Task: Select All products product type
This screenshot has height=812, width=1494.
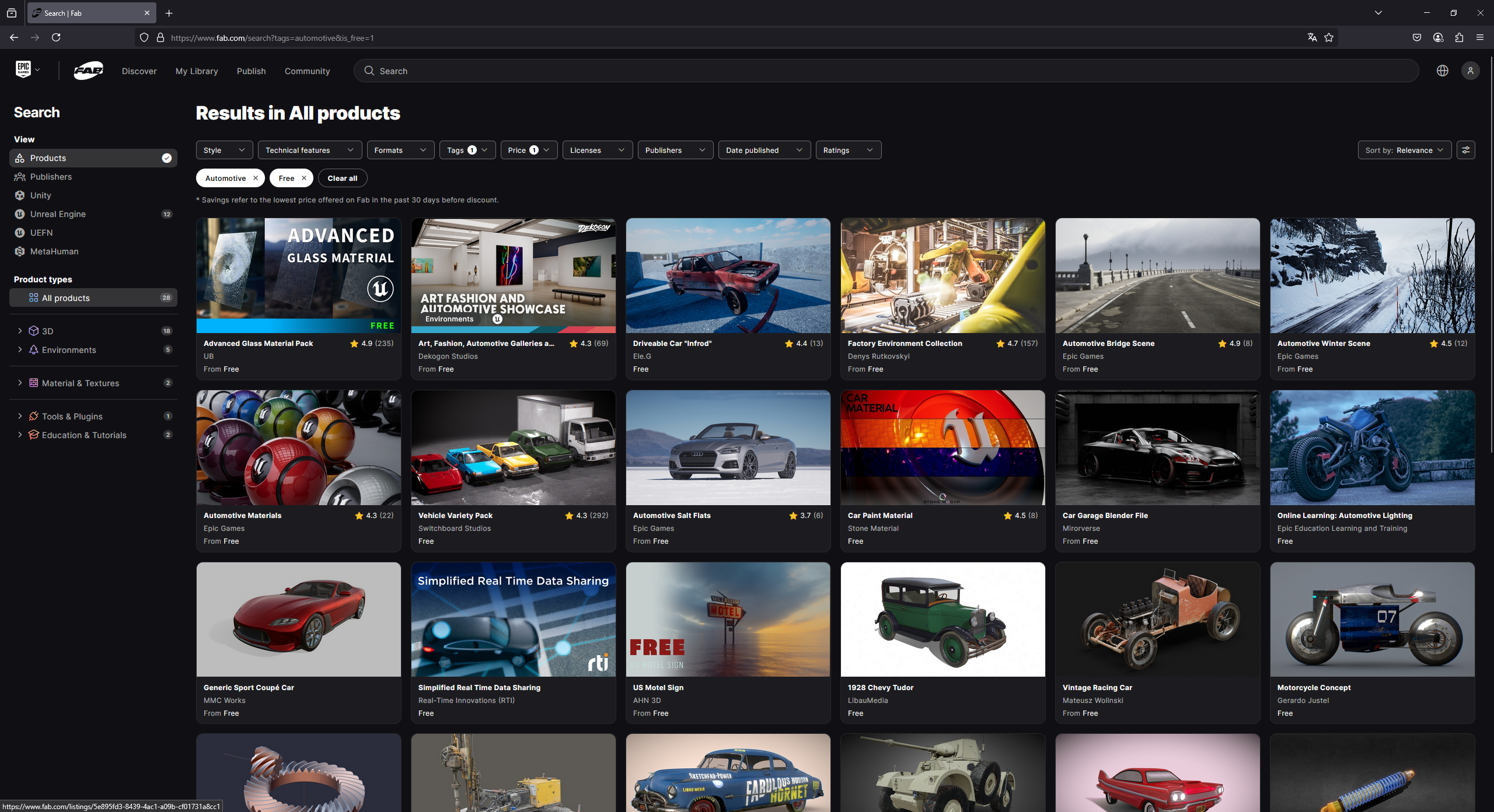Action: click(93, 297)
